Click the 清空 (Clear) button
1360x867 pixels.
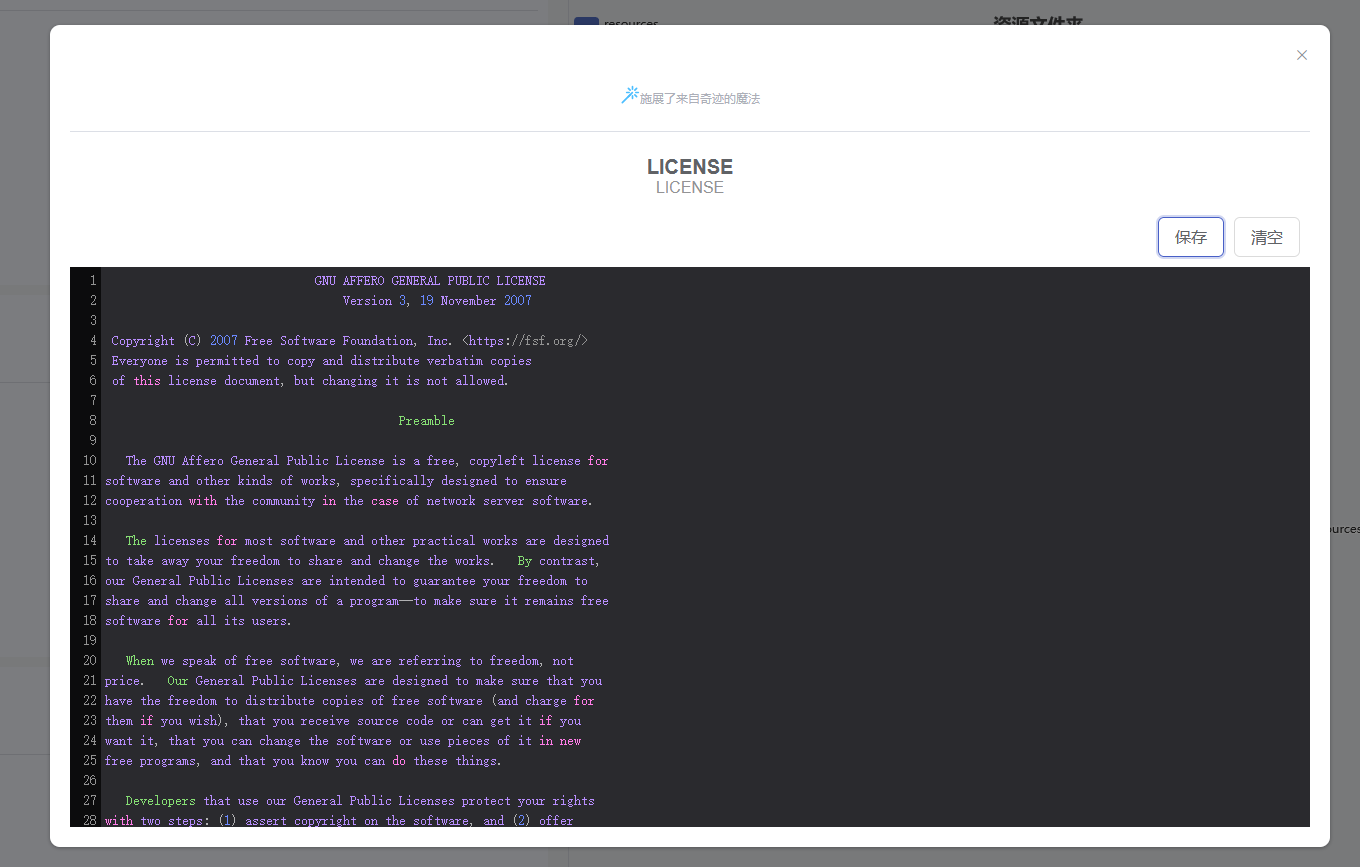click(1266, 237)
